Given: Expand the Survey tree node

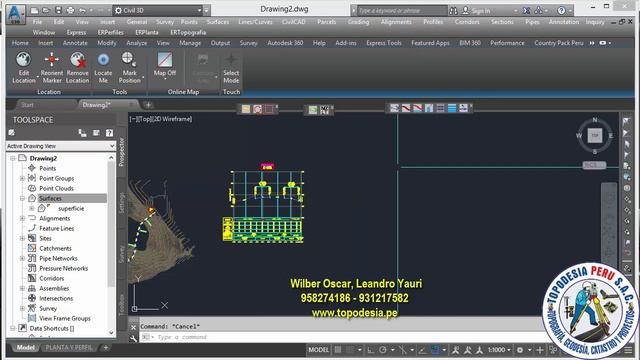Looking at the screenshot, I should (x=22, y=309).
